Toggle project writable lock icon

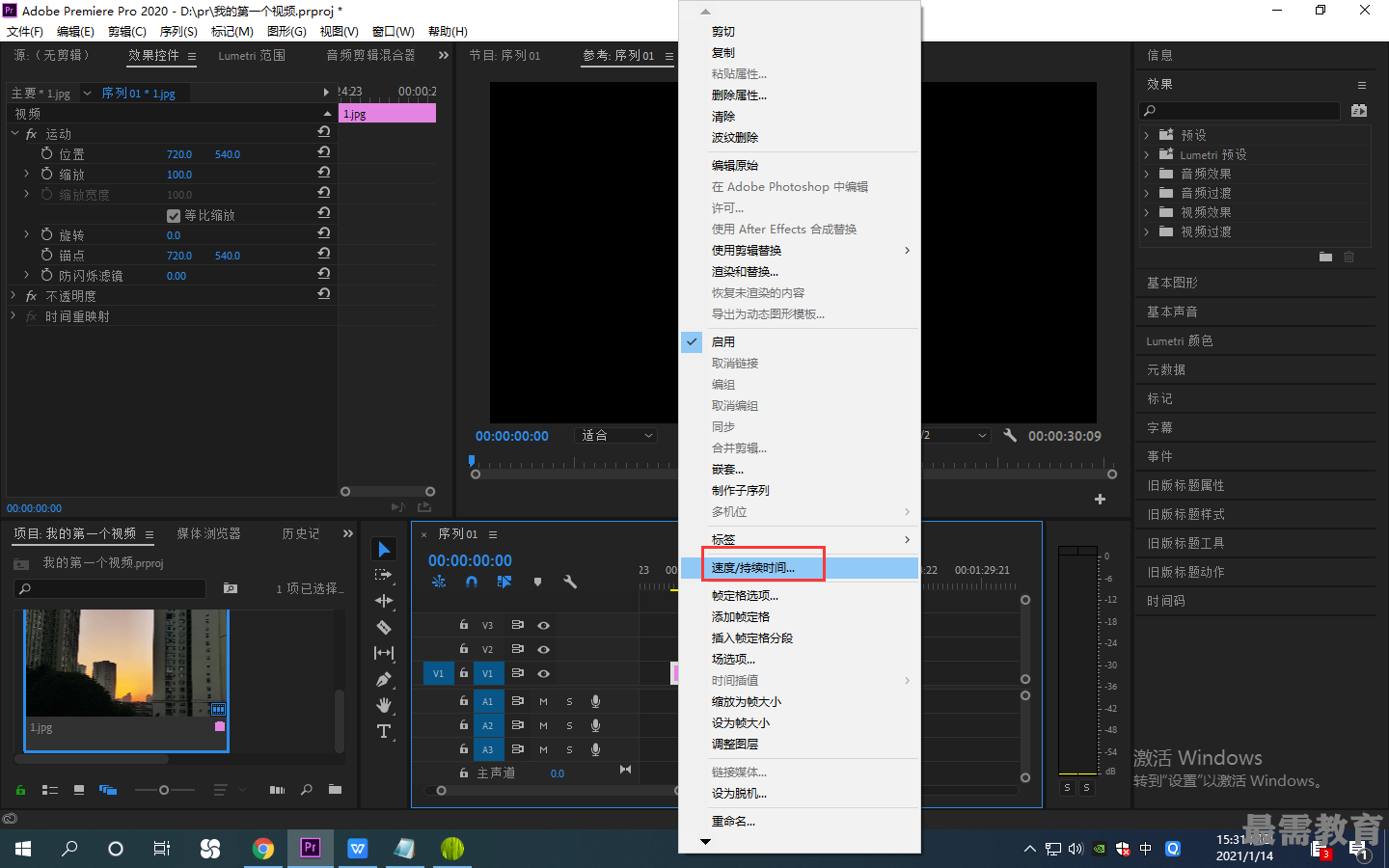point(20,790)
